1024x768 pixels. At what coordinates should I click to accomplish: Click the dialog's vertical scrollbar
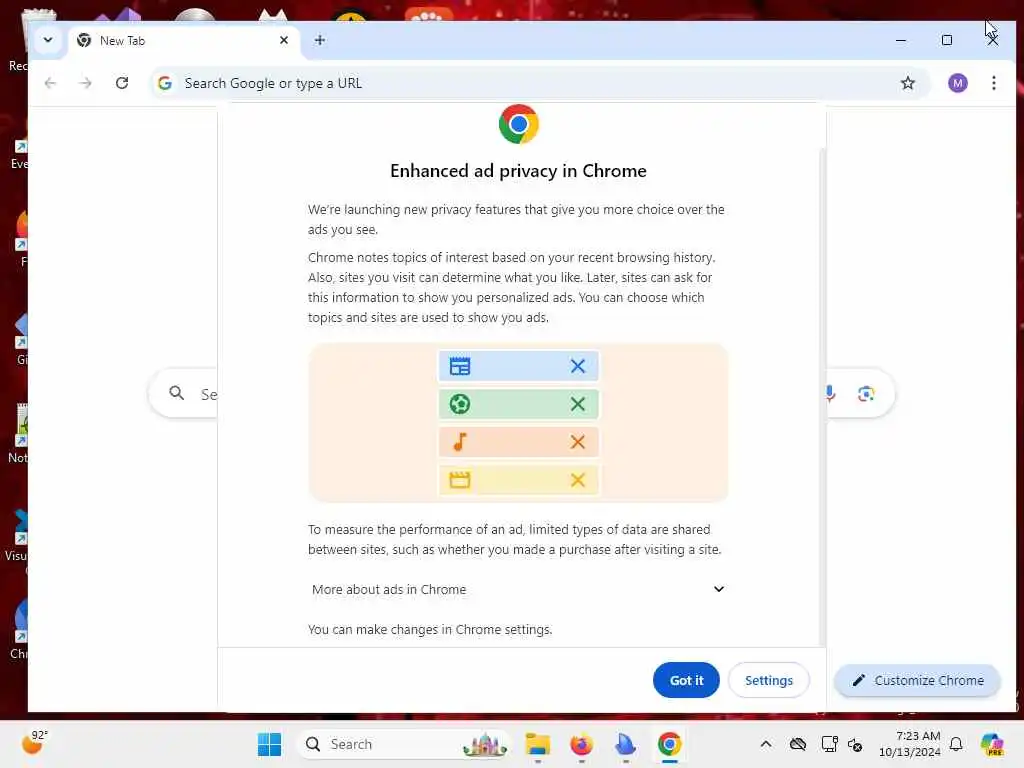tap(822, 396)
